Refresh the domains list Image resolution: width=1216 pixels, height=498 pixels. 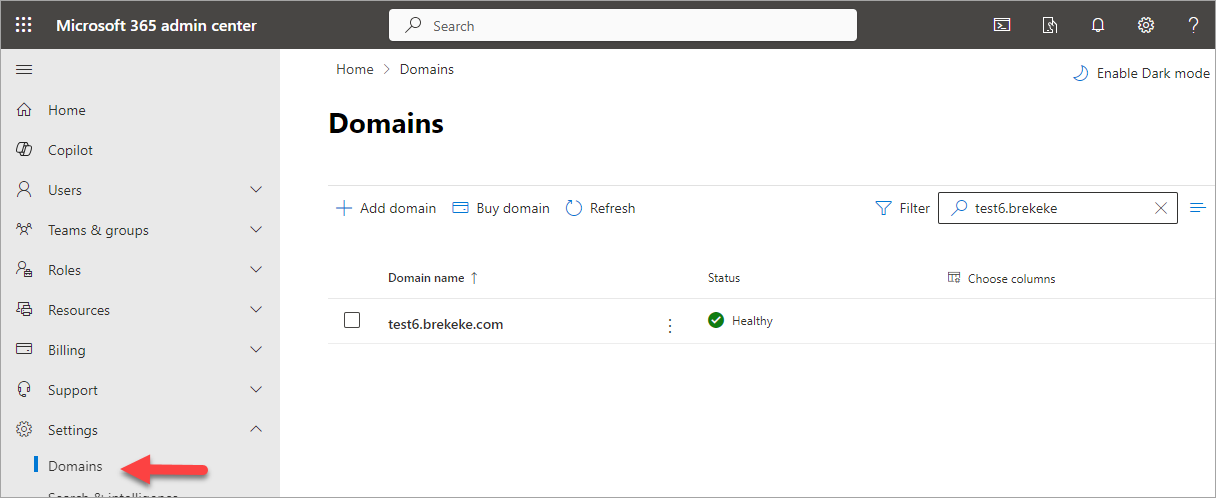click(600, 208)
